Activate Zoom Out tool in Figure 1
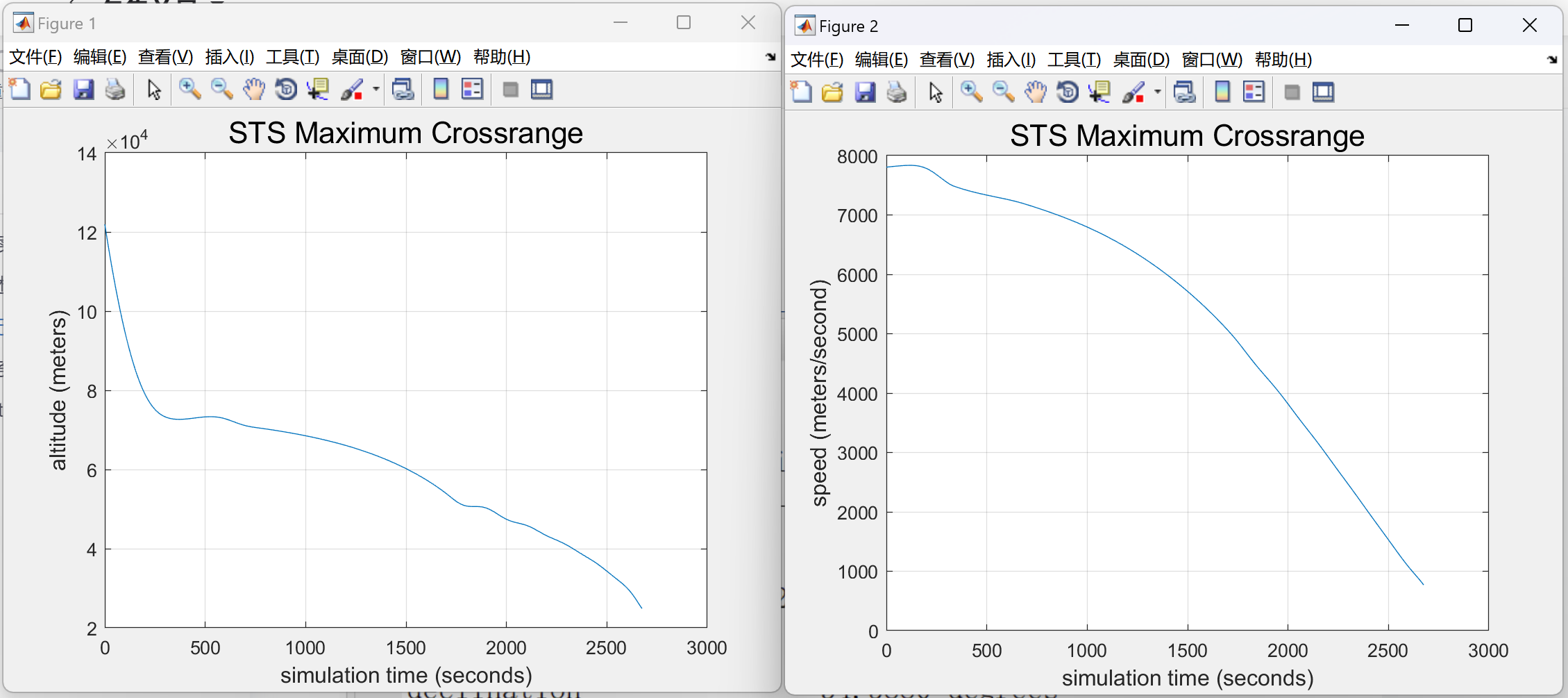This screenshot has width=1568, height=698. (221, 90)
